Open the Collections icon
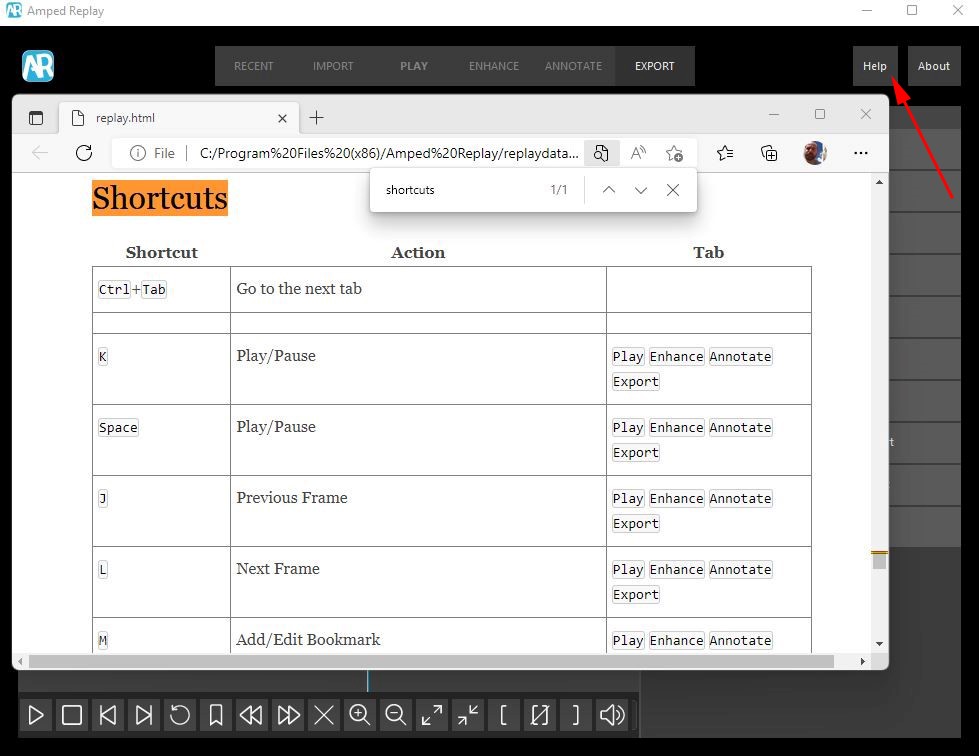Screen dimensions: 979x756 769,153
